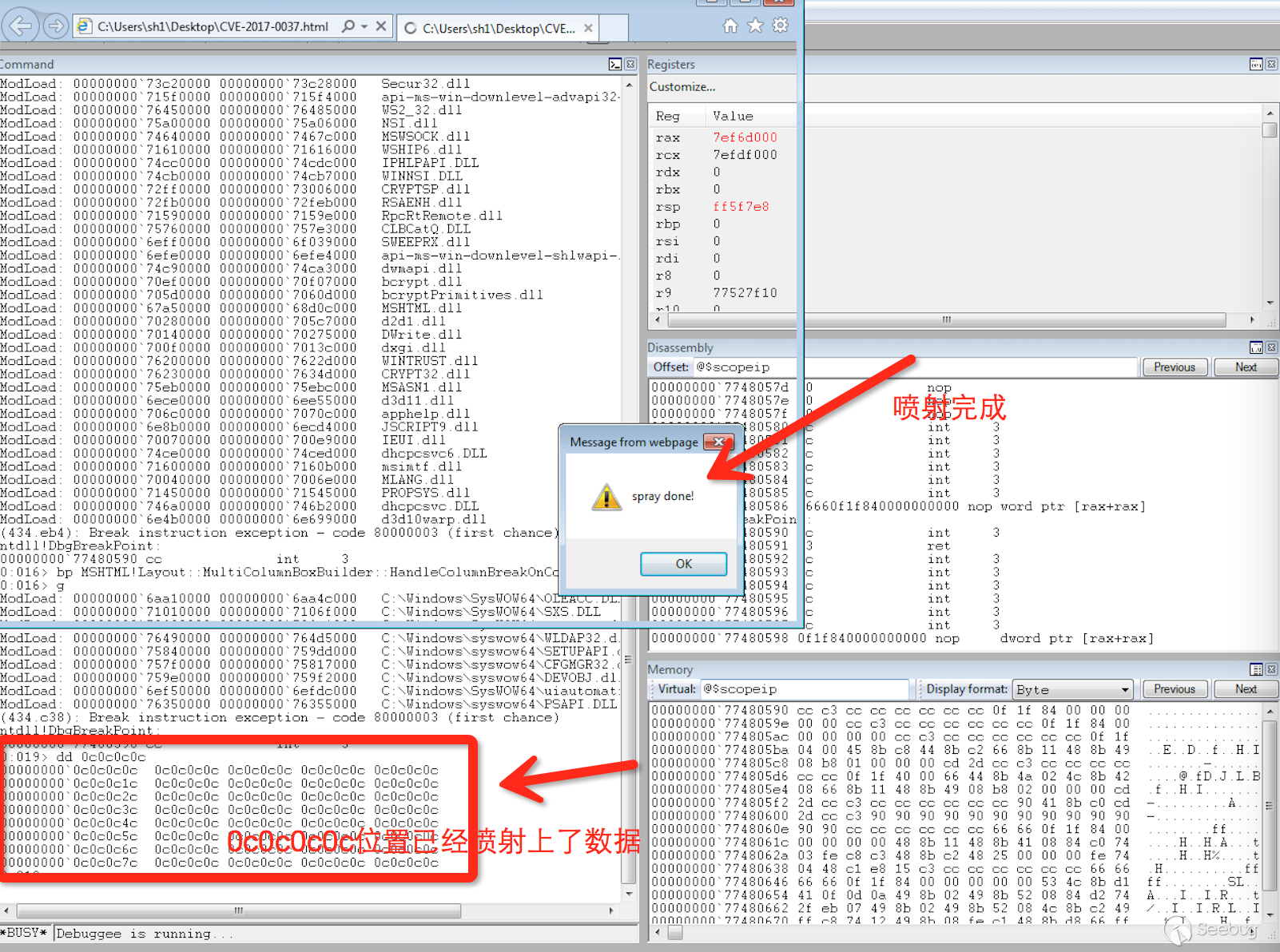Go forward in Internet Explorer

point(55,26)
